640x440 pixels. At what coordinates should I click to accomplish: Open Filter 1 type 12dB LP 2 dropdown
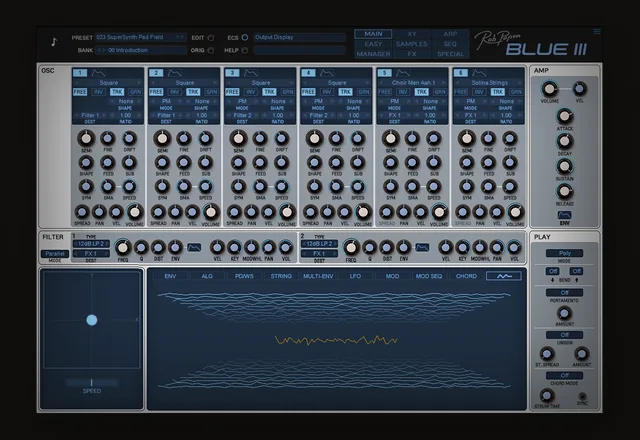pos(91,244)
